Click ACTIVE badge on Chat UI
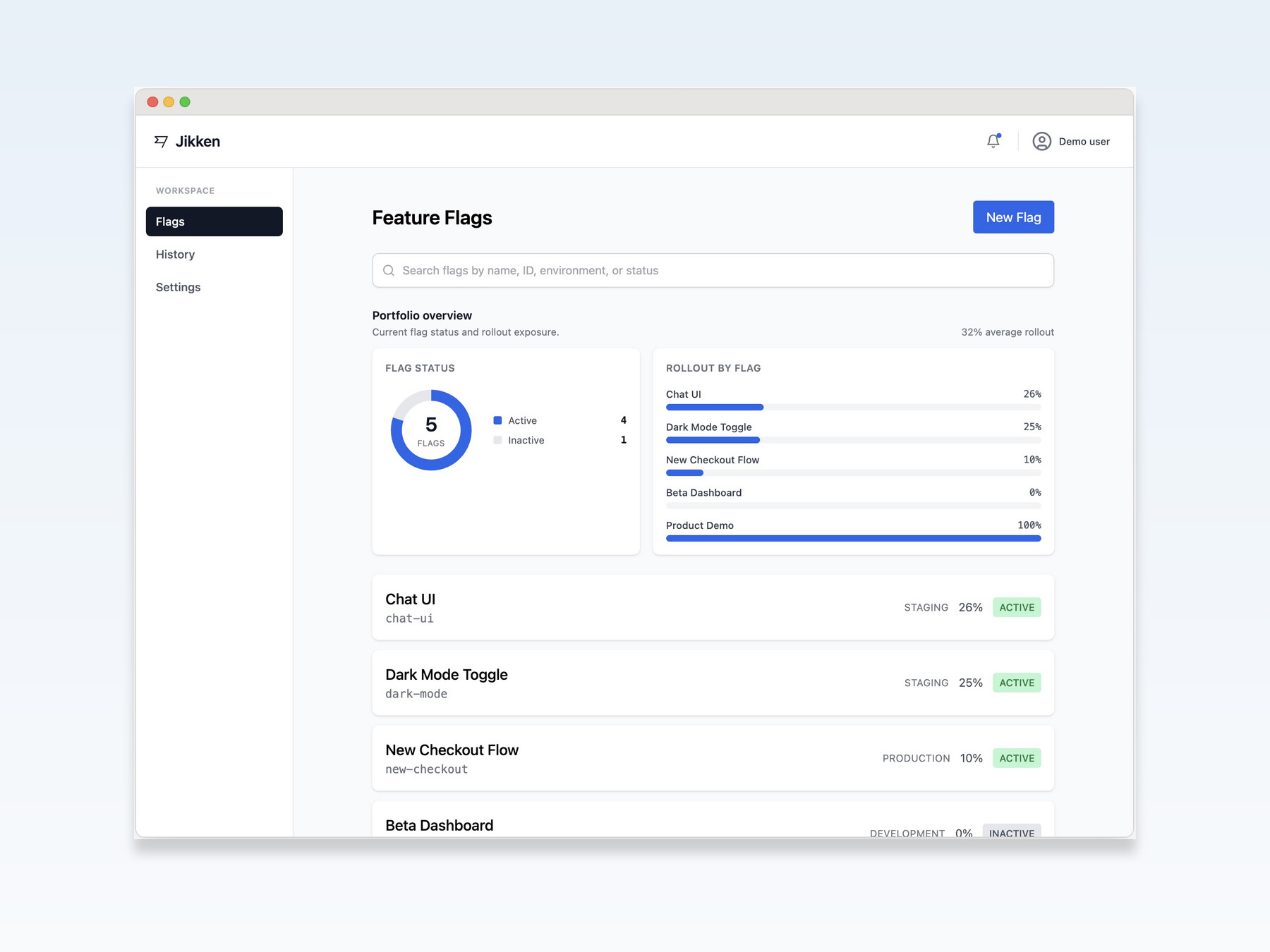The image size is (1270, 952). tap(1017, 607)
